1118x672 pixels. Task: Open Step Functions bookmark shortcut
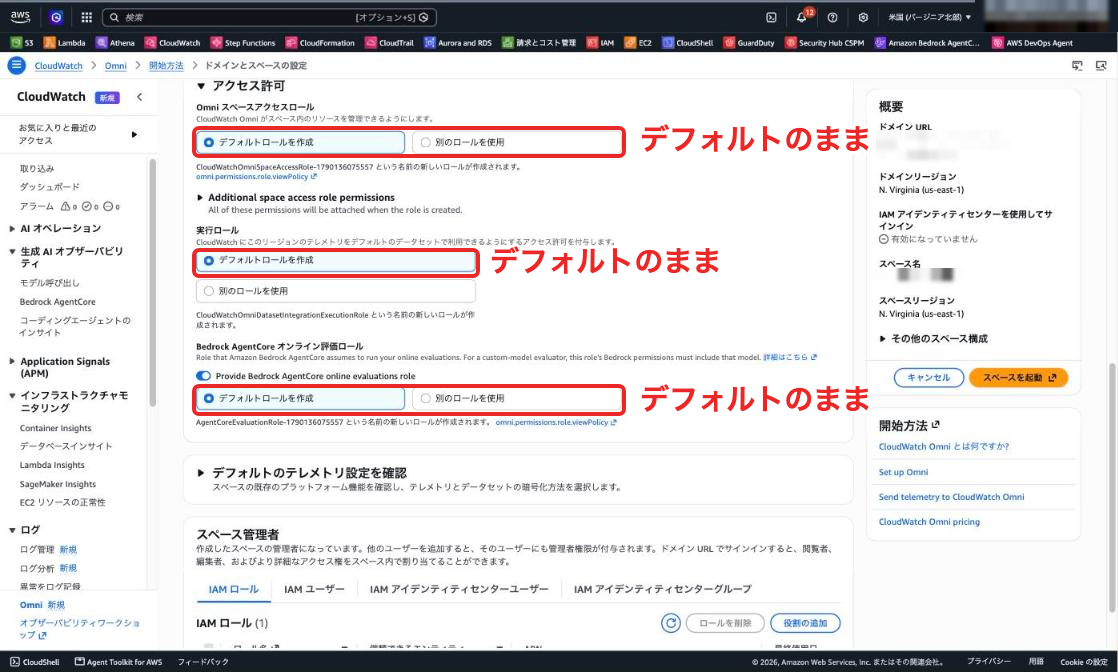tap(243, 43)
